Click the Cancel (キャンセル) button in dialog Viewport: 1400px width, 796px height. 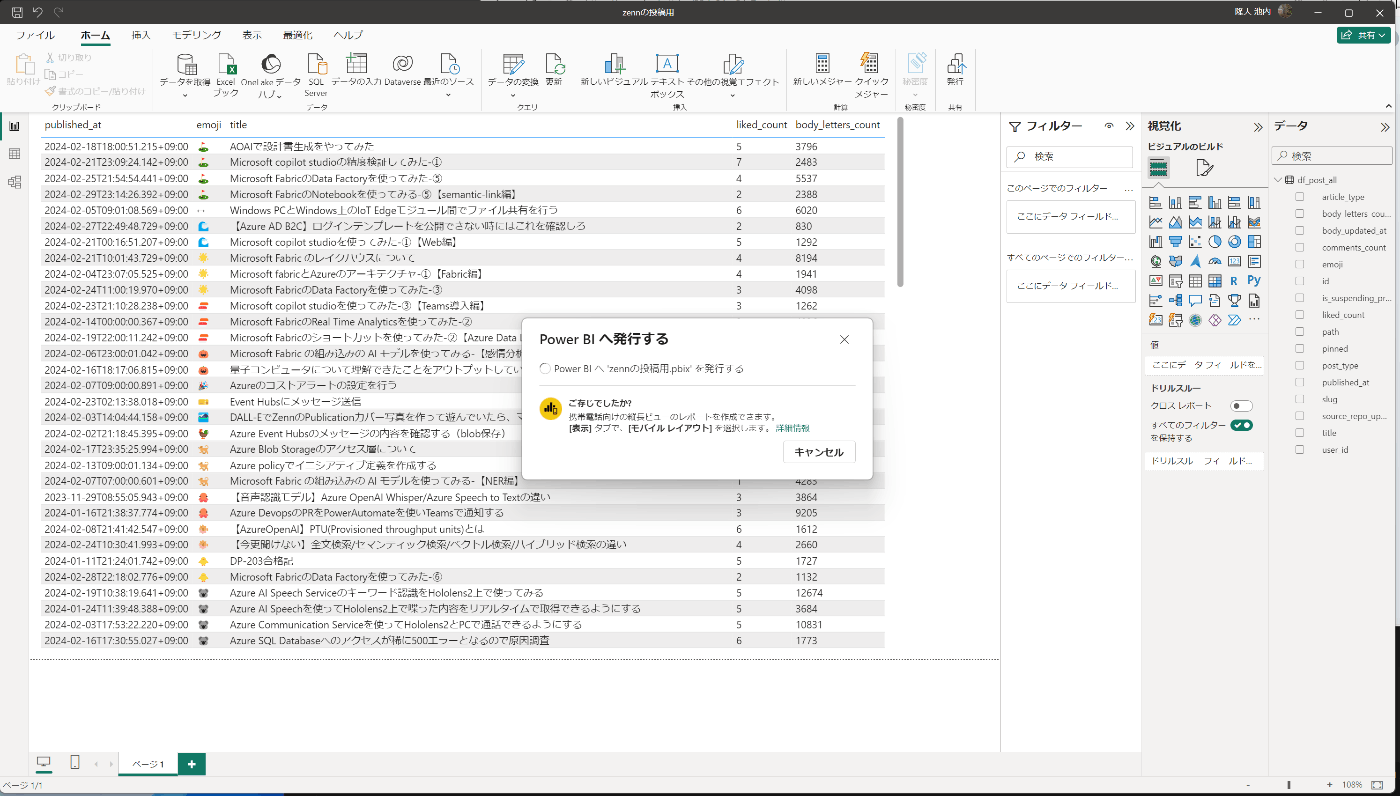[x=819, y=452]
